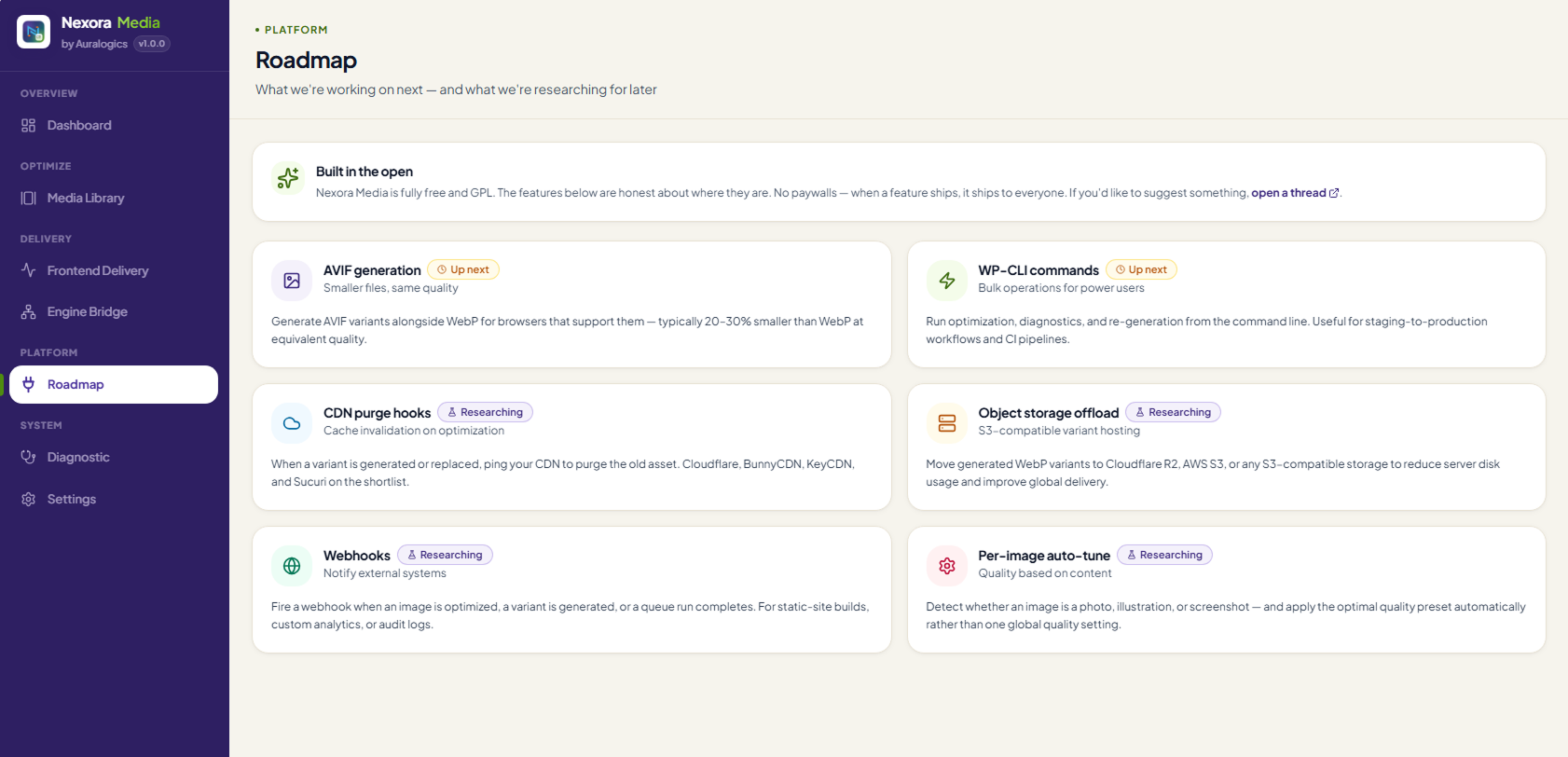Click the sparkles icon beside Built in the open
The width and height of the screenshot is (1568, 757).
tap(288, 177)
